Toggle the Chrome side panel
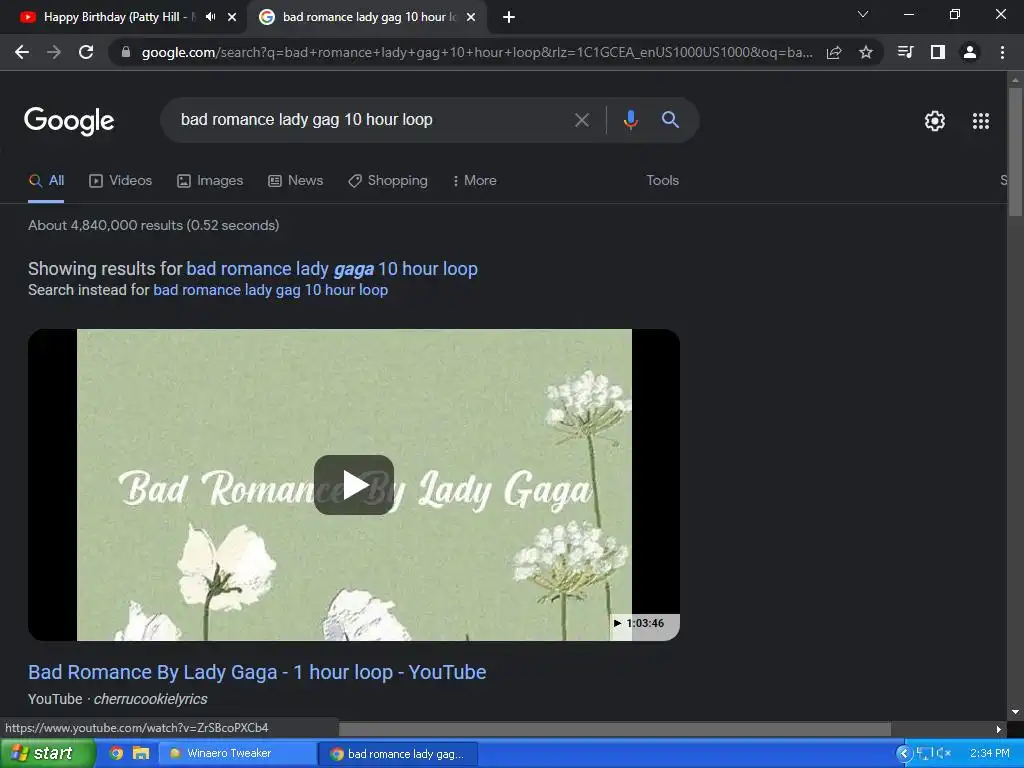Image resolution: width=1024 pixels, height=768 pixels. [x=938, y=52]
